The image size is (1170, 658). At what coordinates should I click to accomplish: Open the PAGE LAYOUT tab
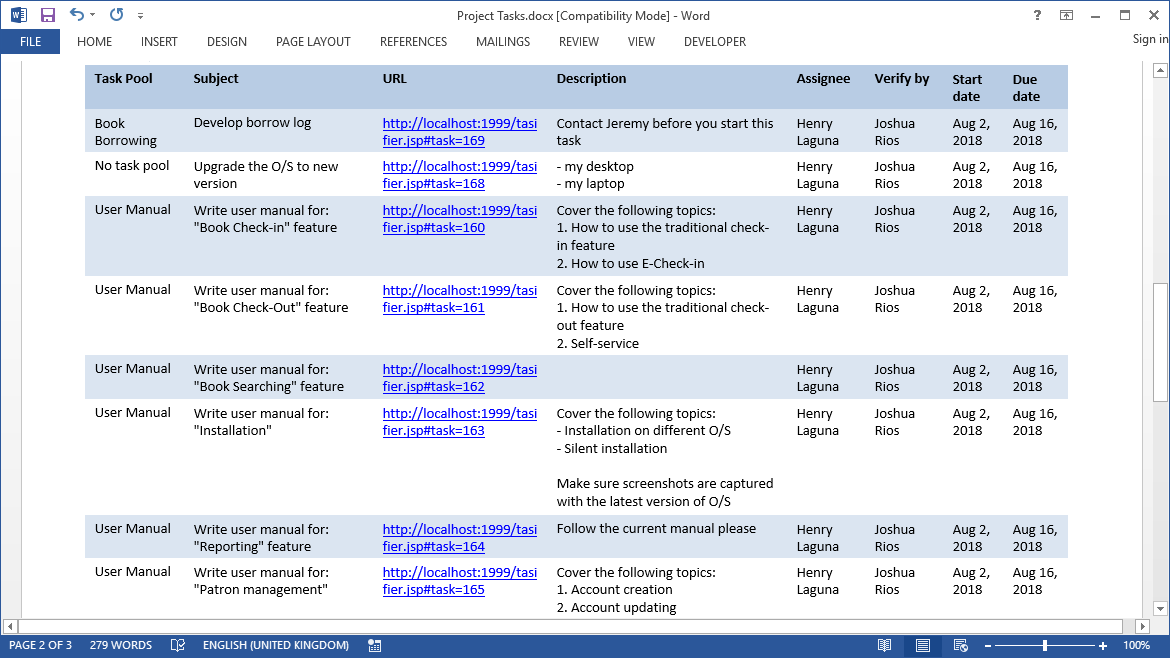(x=313, y=42)
